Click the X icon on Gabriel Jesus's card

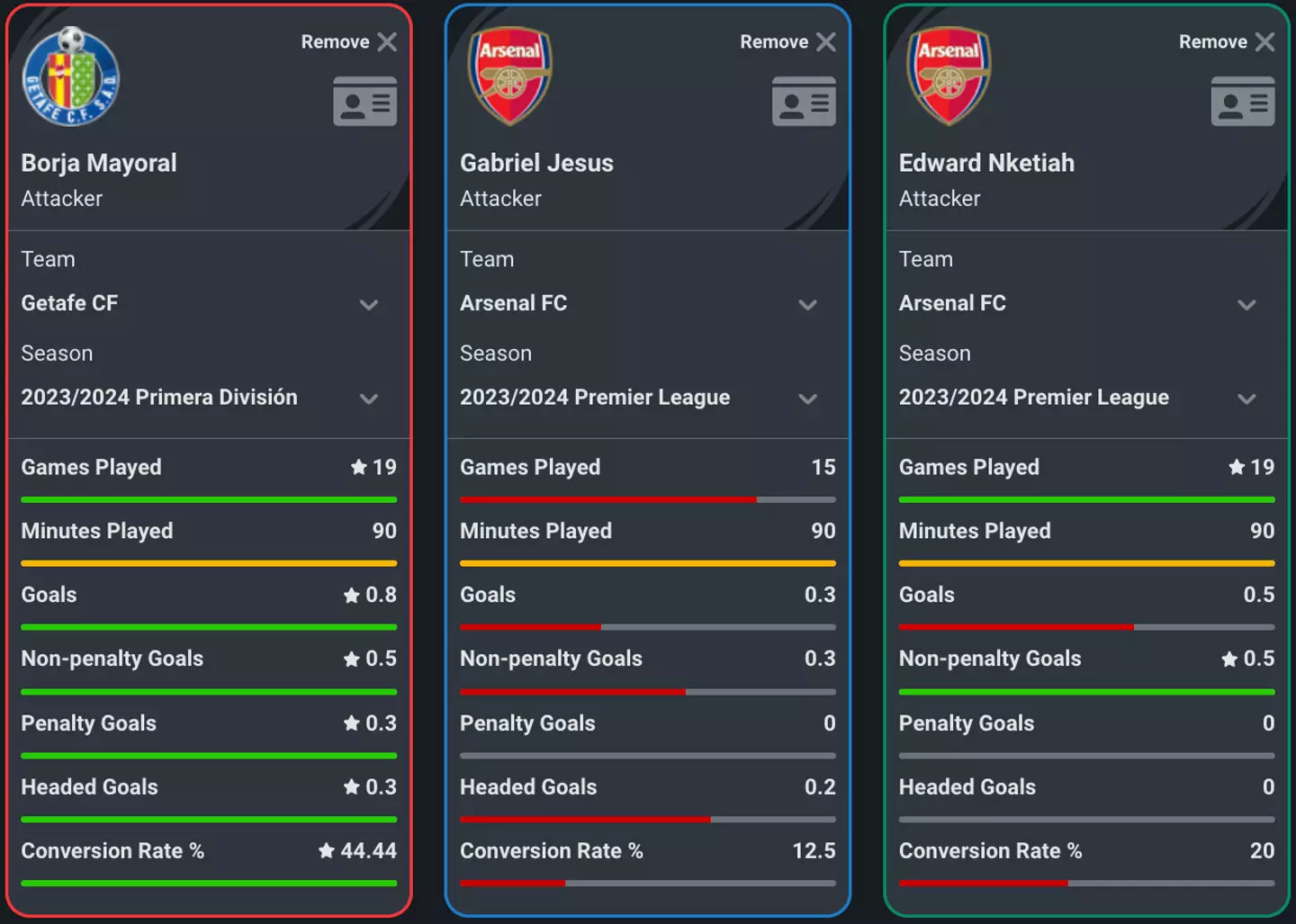click(x=826, y=42)
